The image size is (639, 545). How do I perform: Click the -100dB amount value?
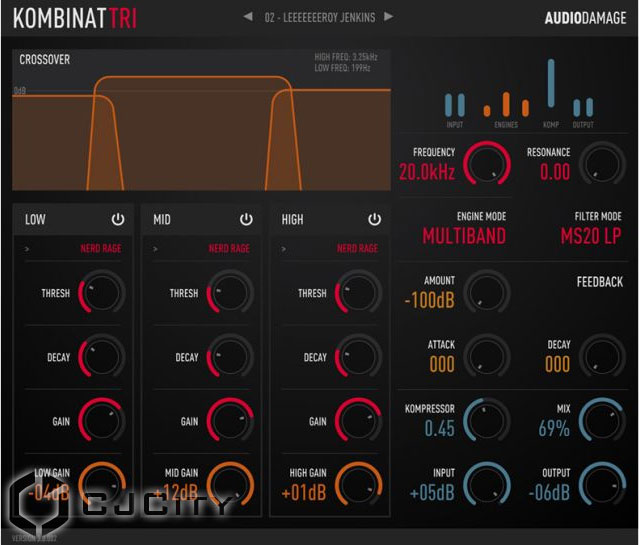(x=429, y=300)
